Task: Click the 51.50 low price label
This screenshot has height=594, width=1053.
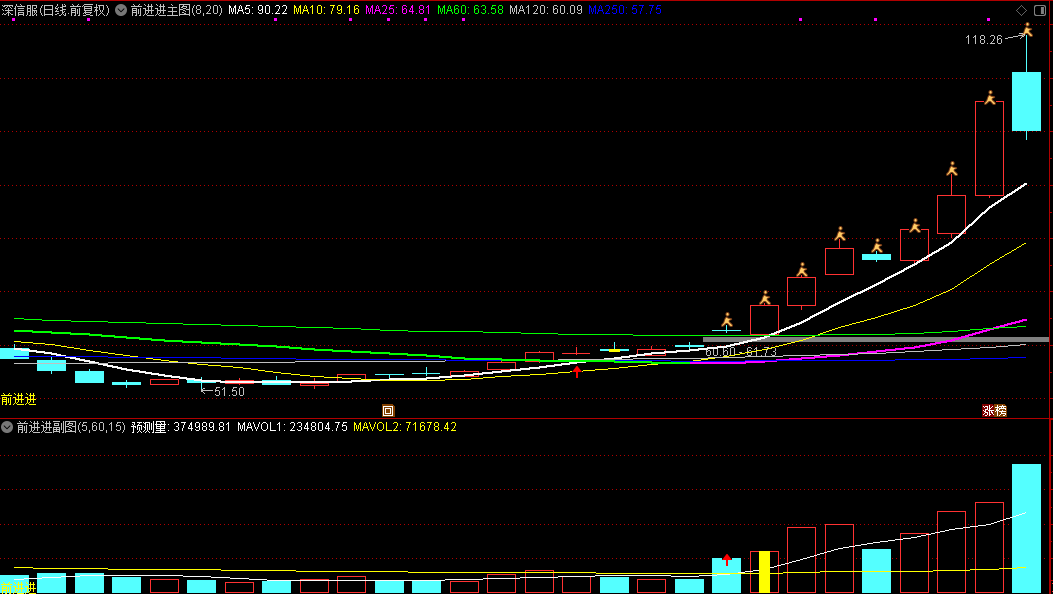Action: pyautogui.click(x=229, y=392)
